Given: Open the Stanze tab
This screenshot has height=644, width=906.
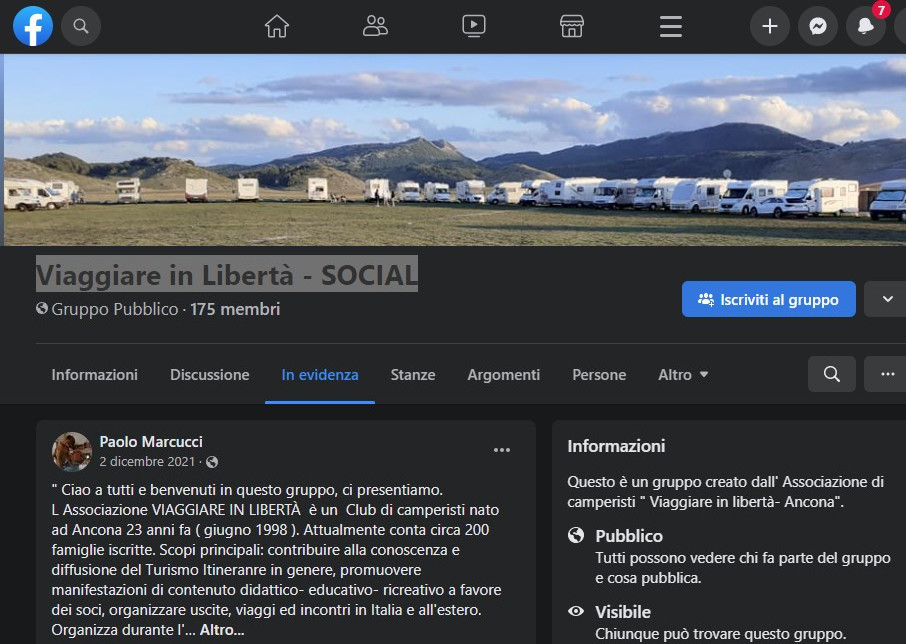Looking at the screenshot, I should point(413,375).
